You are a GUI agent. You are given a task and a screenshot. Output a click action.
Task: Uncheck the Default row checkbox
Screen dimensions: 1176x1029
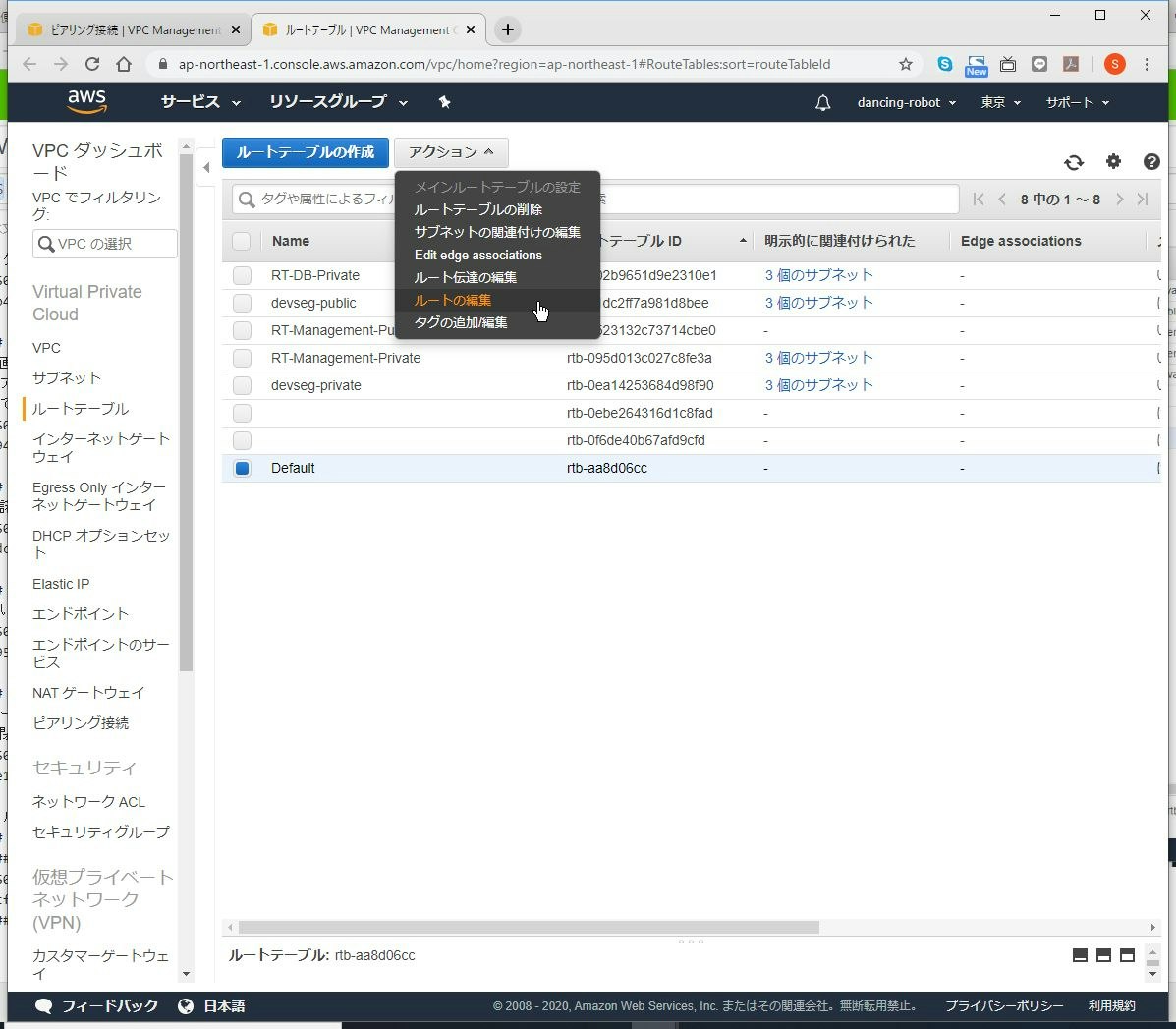(242, 468)
